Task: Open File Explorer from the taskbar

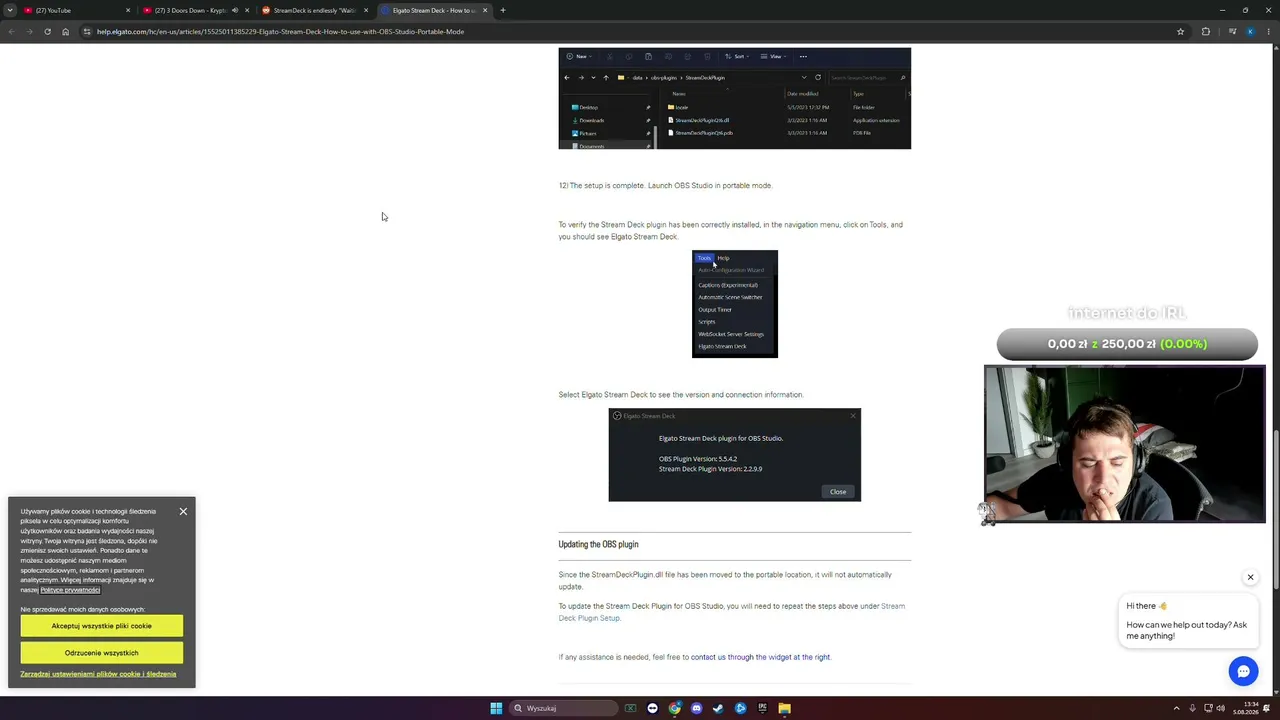Action: (x=784, y=708)
